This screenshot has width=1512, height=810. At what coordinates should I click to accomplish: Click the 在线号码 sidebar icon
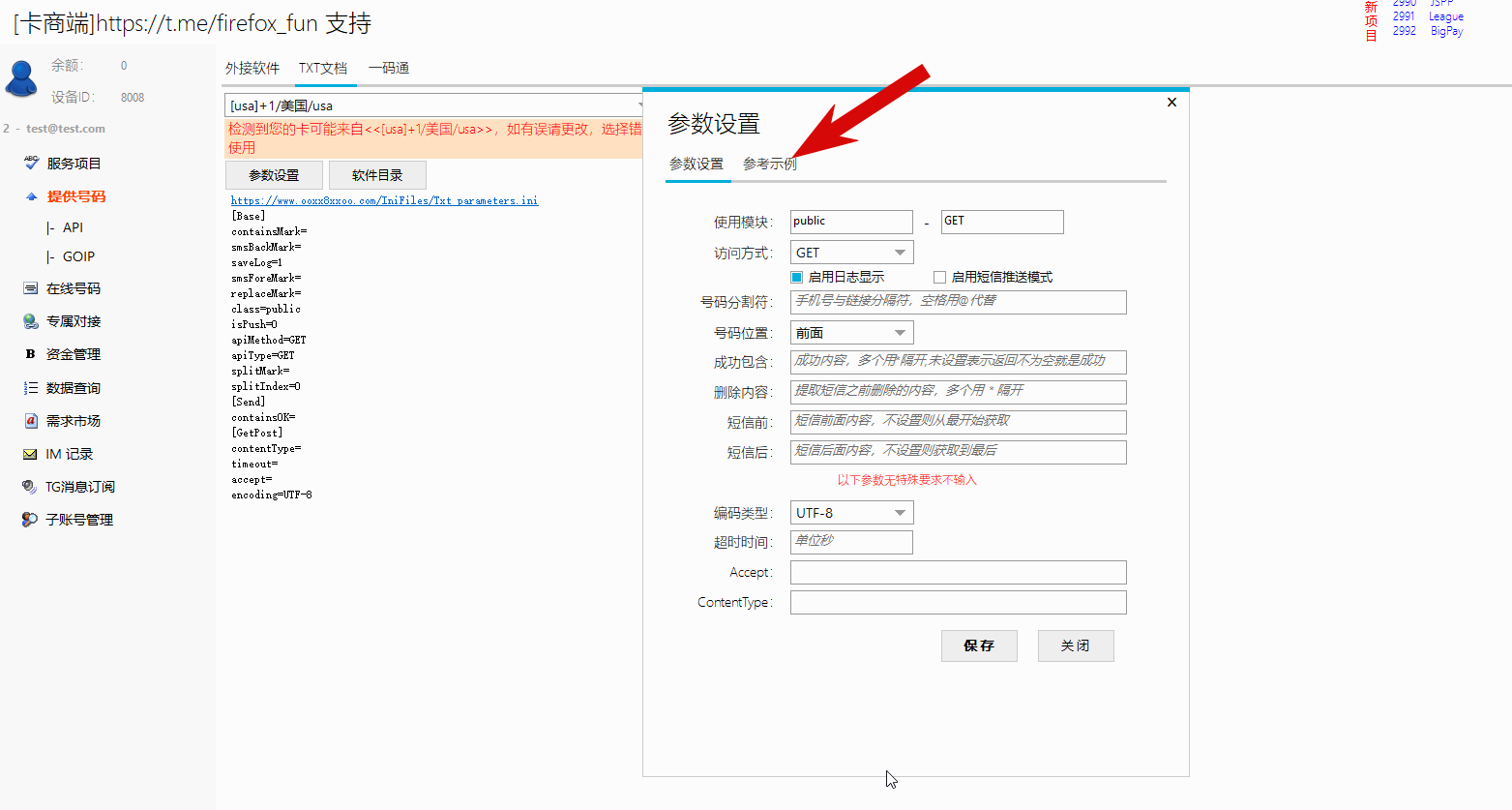pyautogui.click(x=30, y=288)
